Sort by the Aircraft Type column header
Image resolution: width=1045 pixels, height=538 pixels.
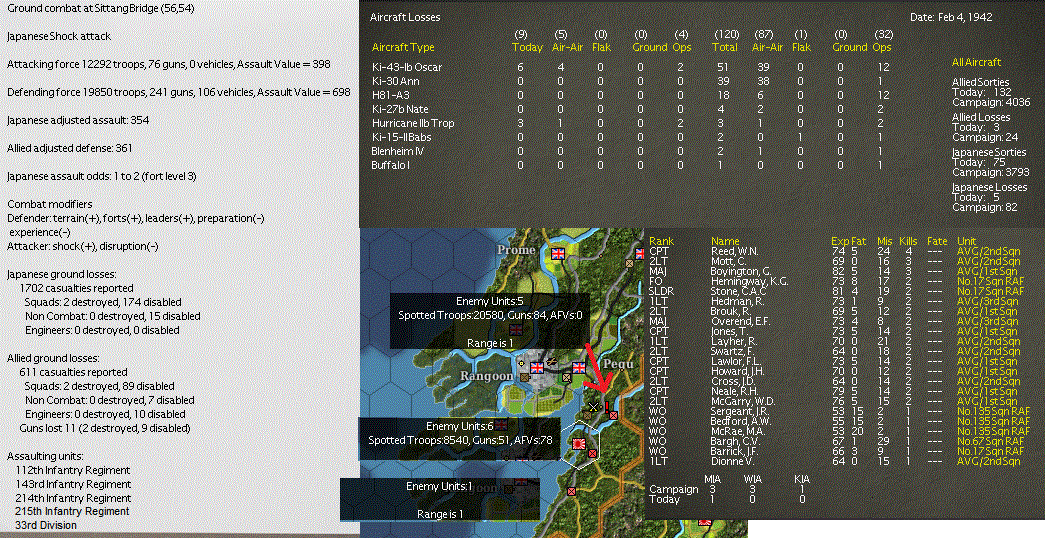point(403,47)
